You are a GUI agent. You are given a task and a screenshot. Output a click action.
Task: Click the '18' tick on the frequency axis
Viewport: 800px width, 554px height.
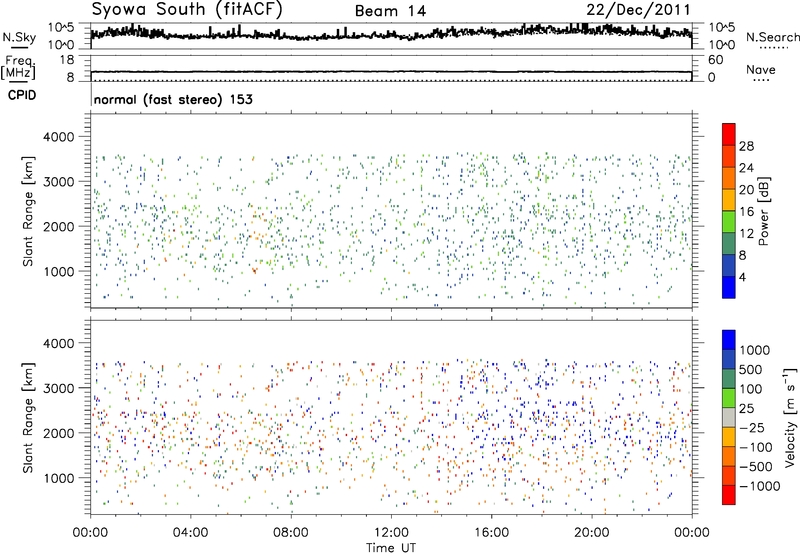click(67, 60)
